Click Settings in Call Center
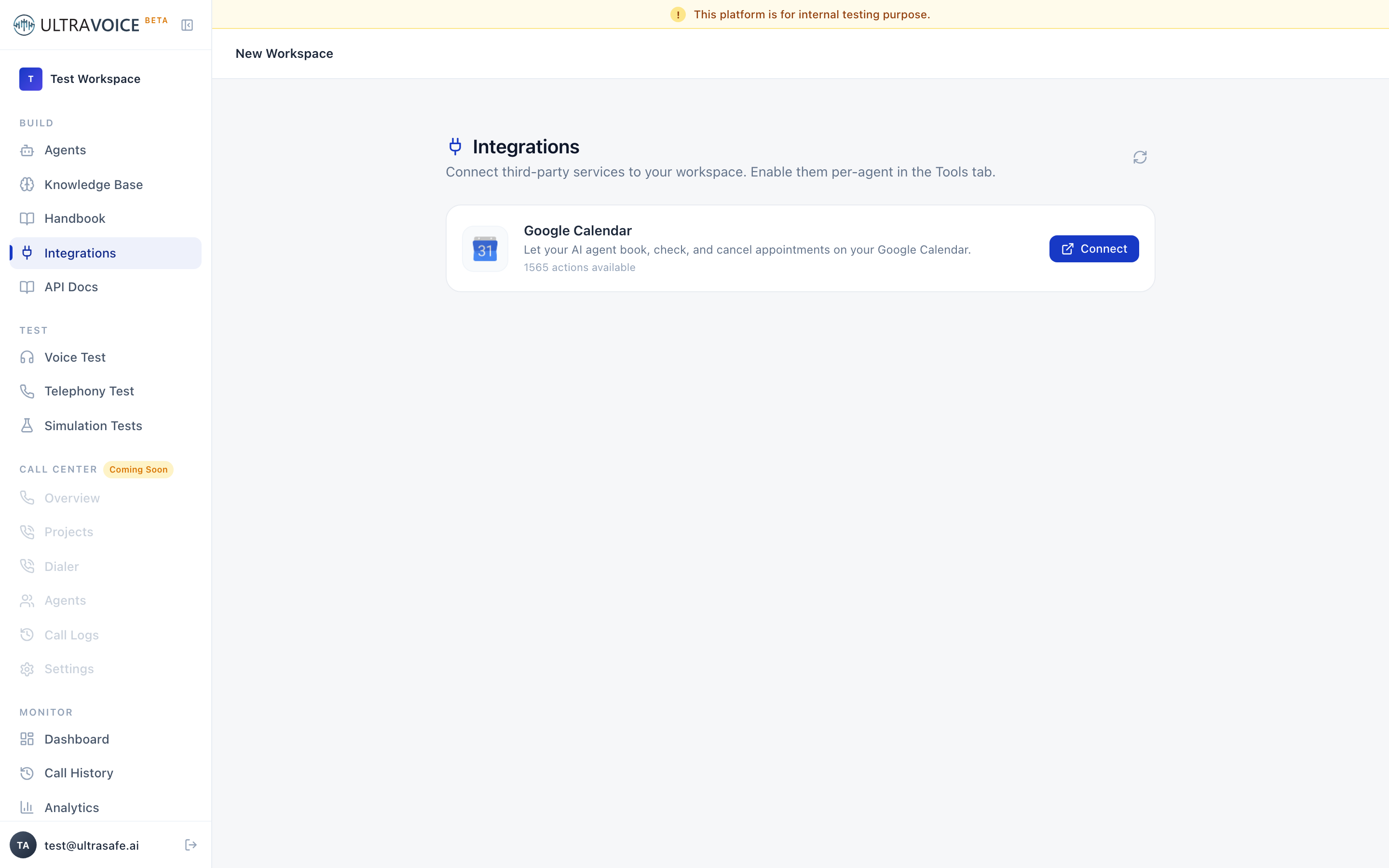This screenshot has width=1389, height=868. pos(106,669)
